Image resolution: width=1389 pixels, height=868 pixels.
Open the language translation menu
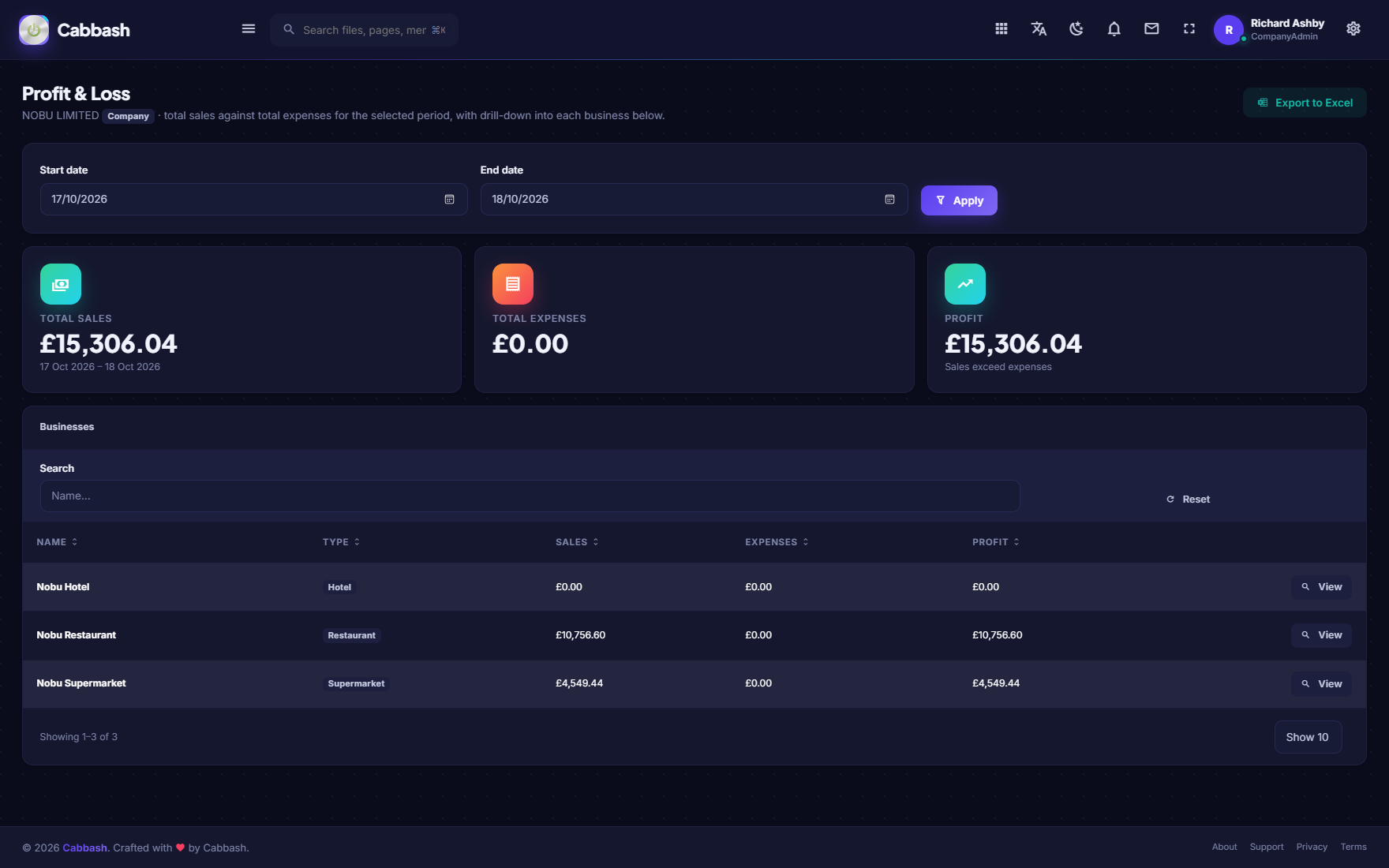click(1039, 29)
